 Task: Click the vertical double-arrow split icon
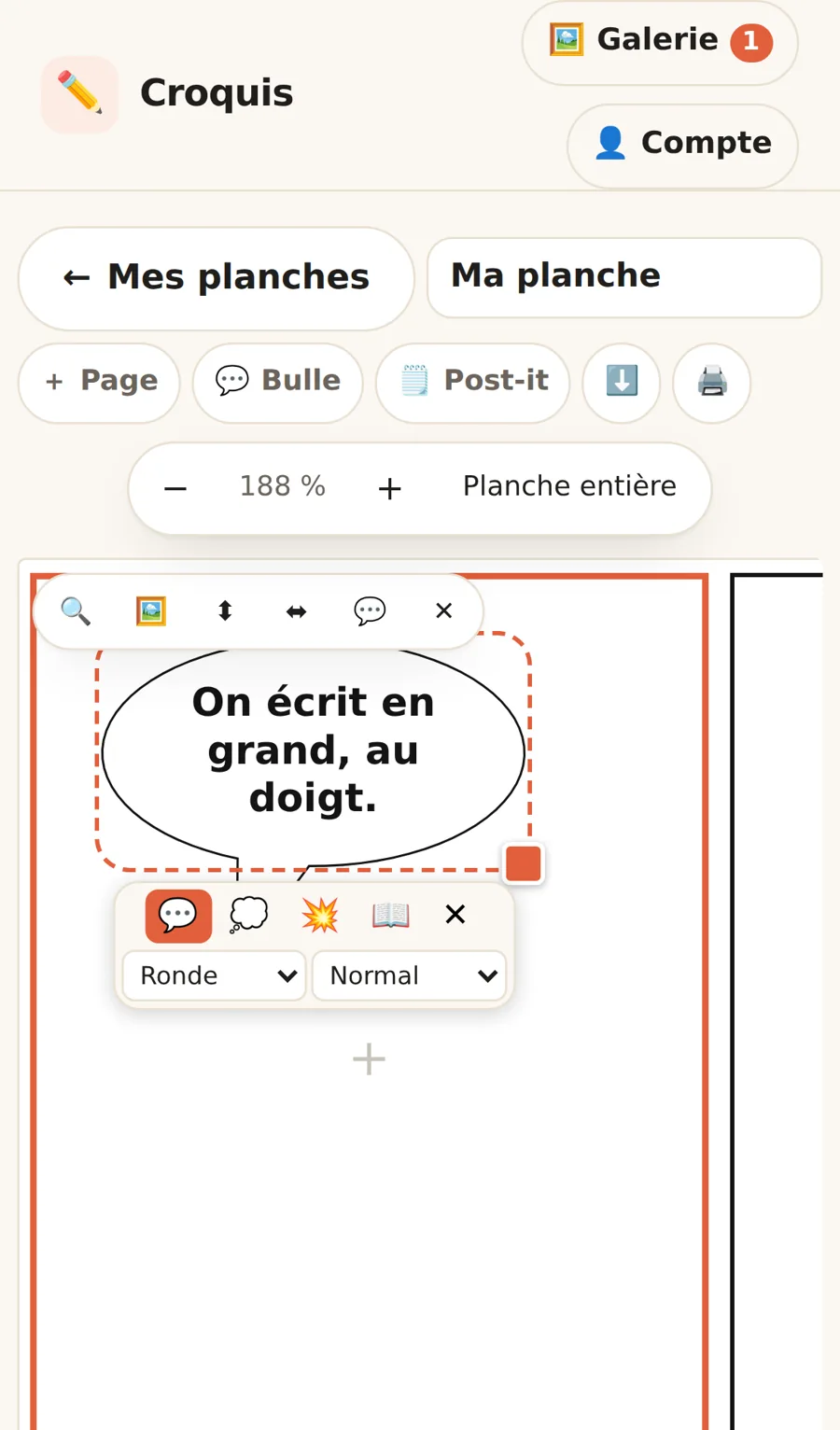coord(225,611)
